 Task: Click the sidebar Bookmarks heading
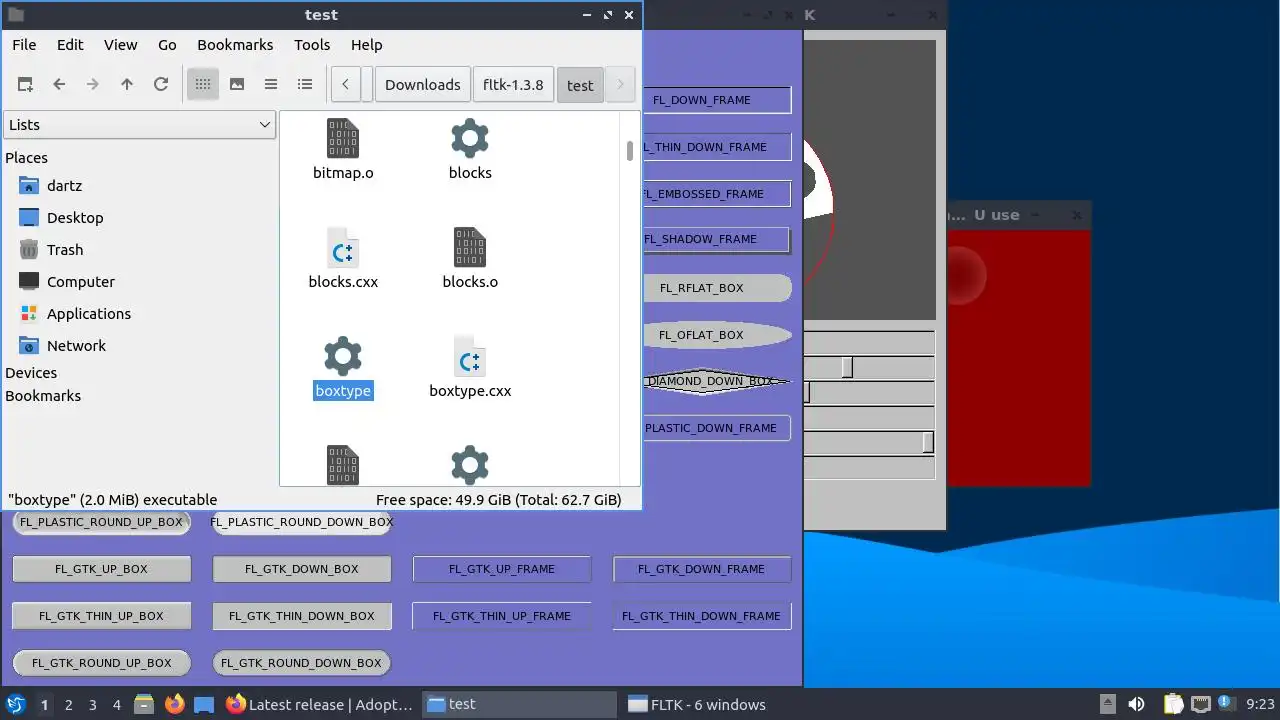(x=43, y=396)
